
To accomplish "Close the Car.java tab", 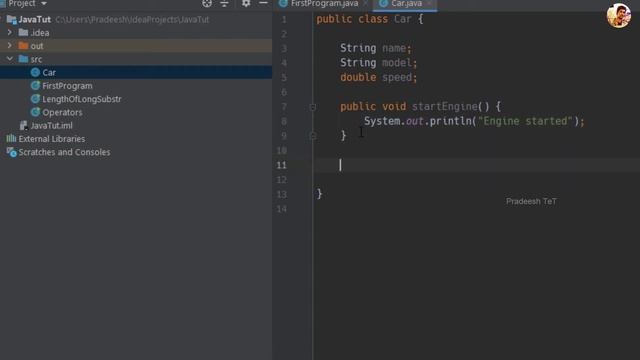I will [429, 4].
